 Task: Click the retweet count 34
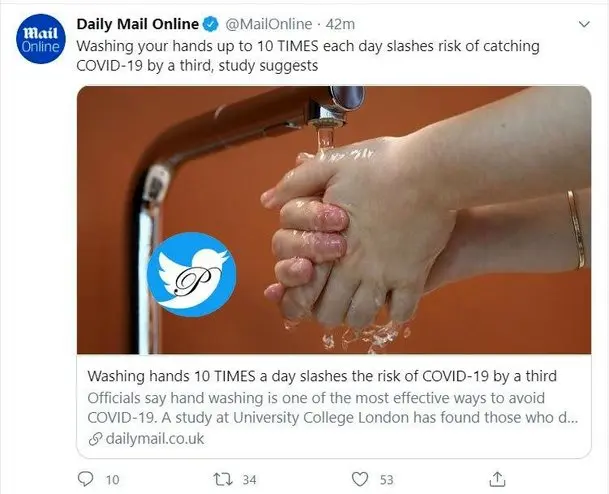point(249,480)
